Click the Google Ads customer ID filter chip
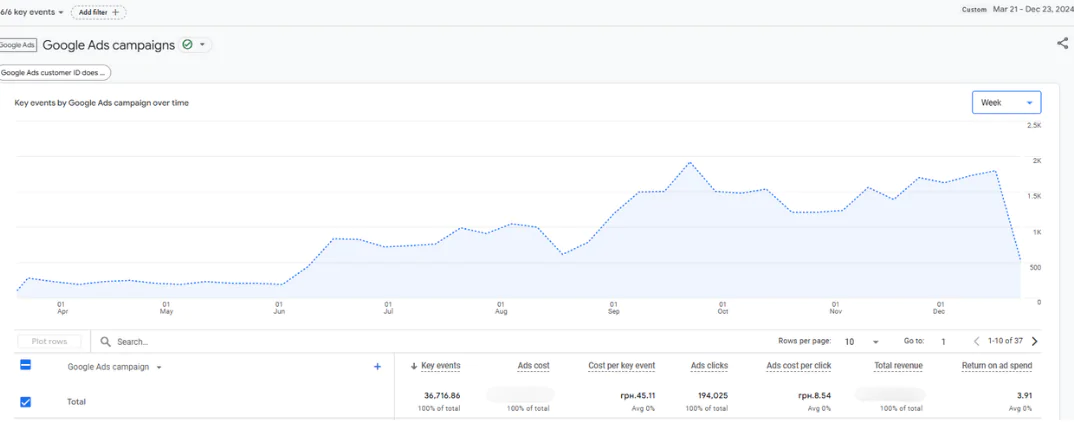1074x422 pixels. pyautogui.click(x=55, y=73)
